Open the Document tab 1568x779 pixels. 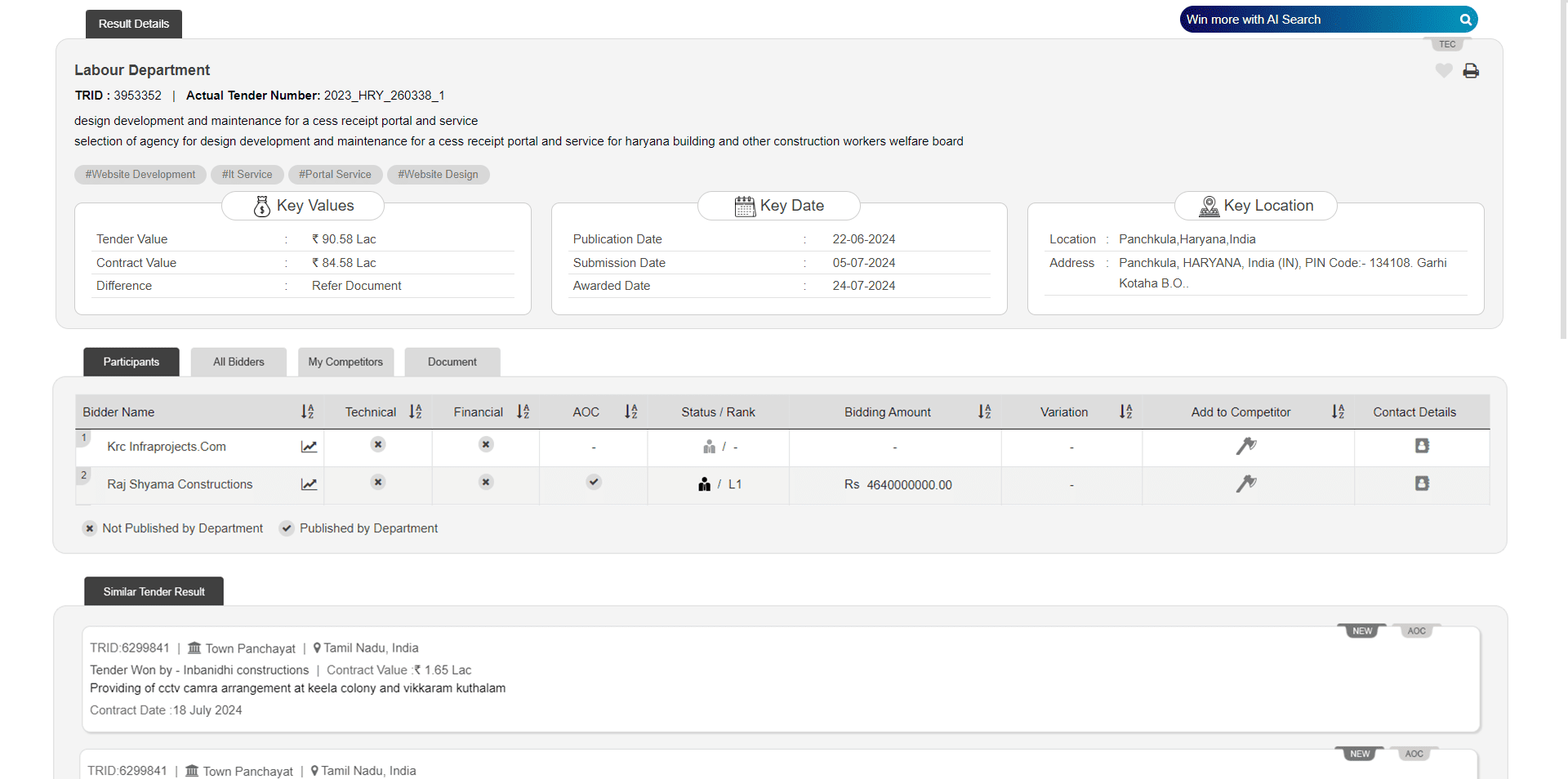click(x=452, y=362)
